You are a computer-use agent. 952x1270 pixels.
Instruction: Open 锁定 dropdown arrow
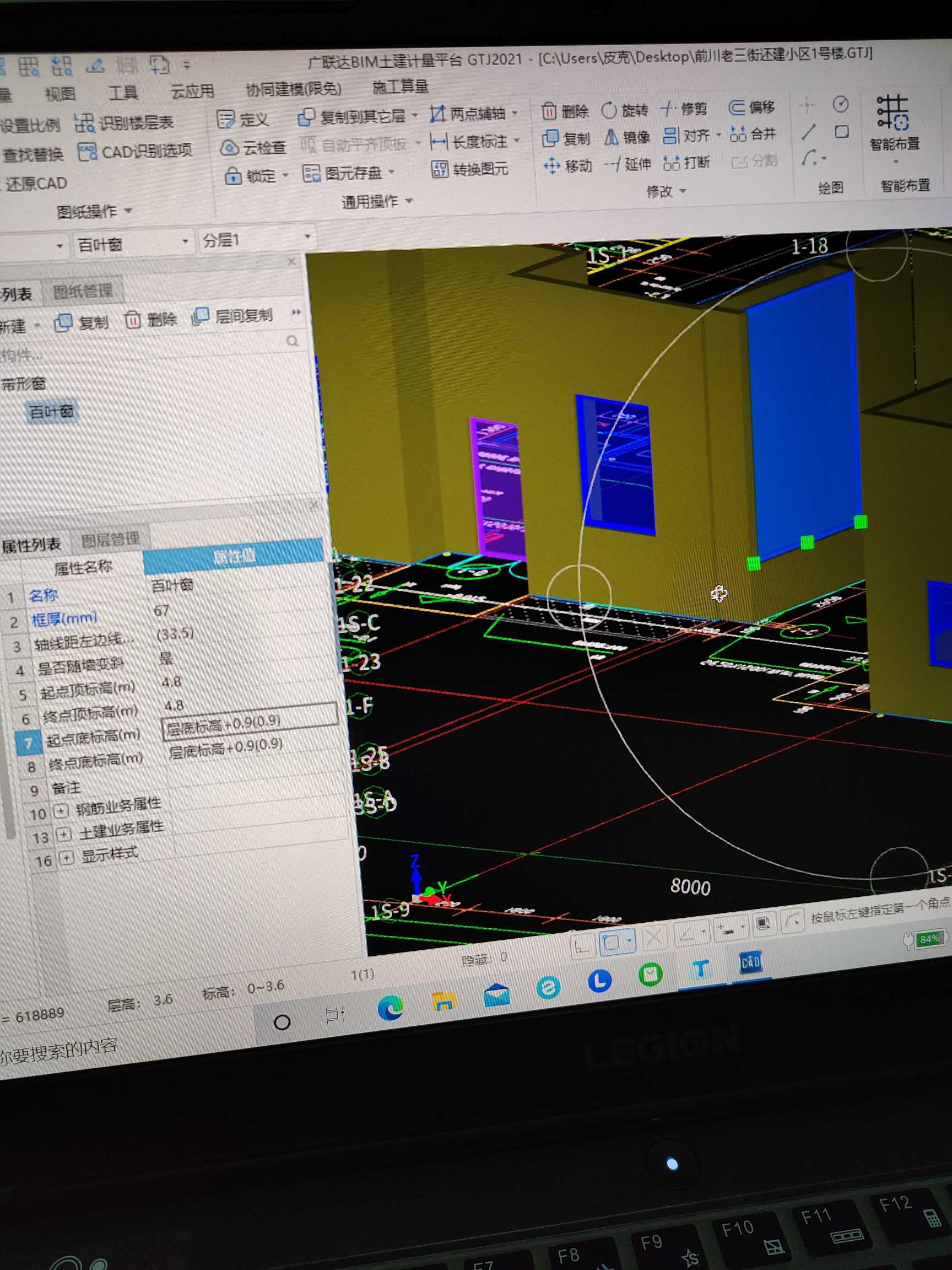click(x=285, y=175)
